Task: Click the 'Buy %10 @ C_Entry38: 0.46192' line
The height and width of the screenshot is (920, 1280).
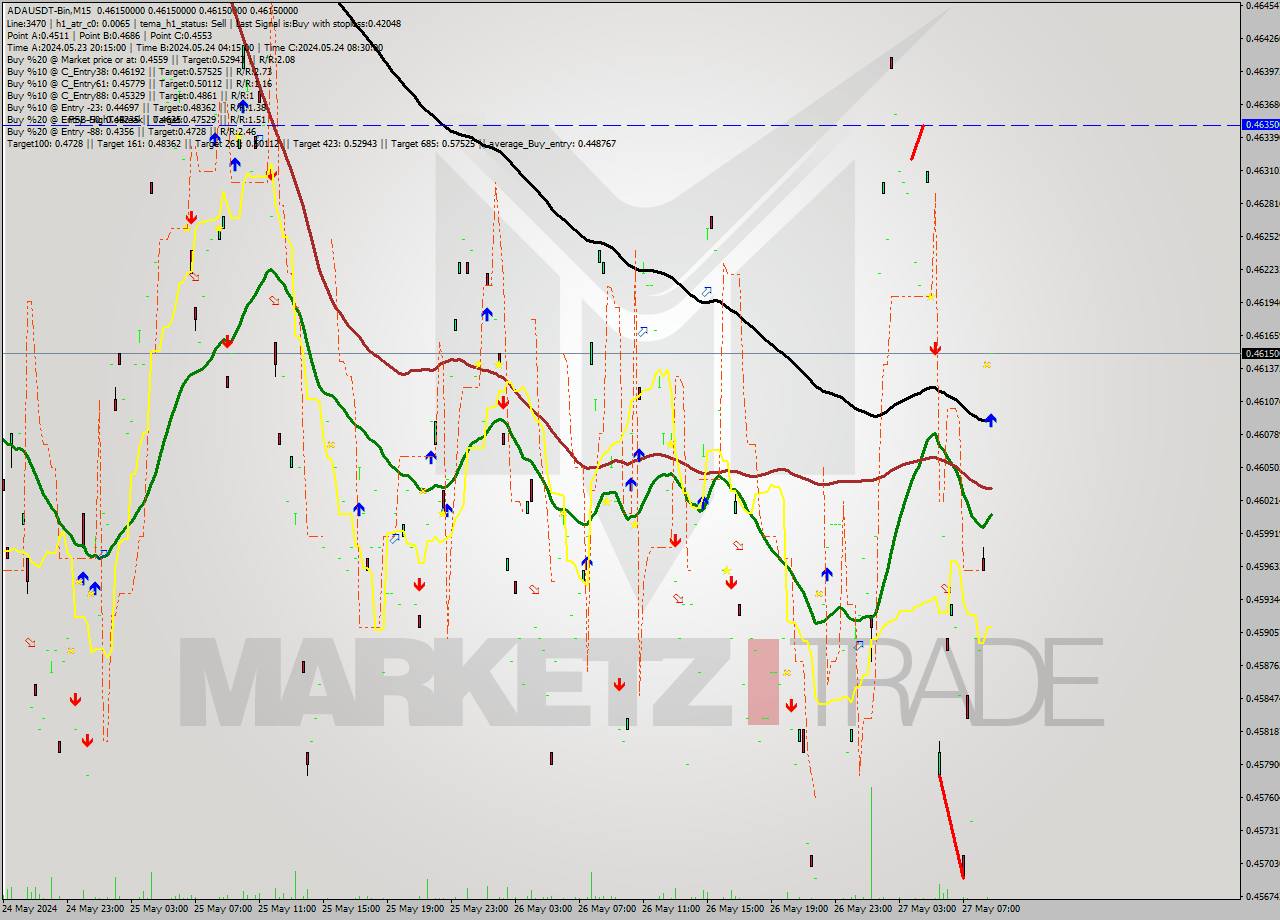Action: click(x=139, y=71)
